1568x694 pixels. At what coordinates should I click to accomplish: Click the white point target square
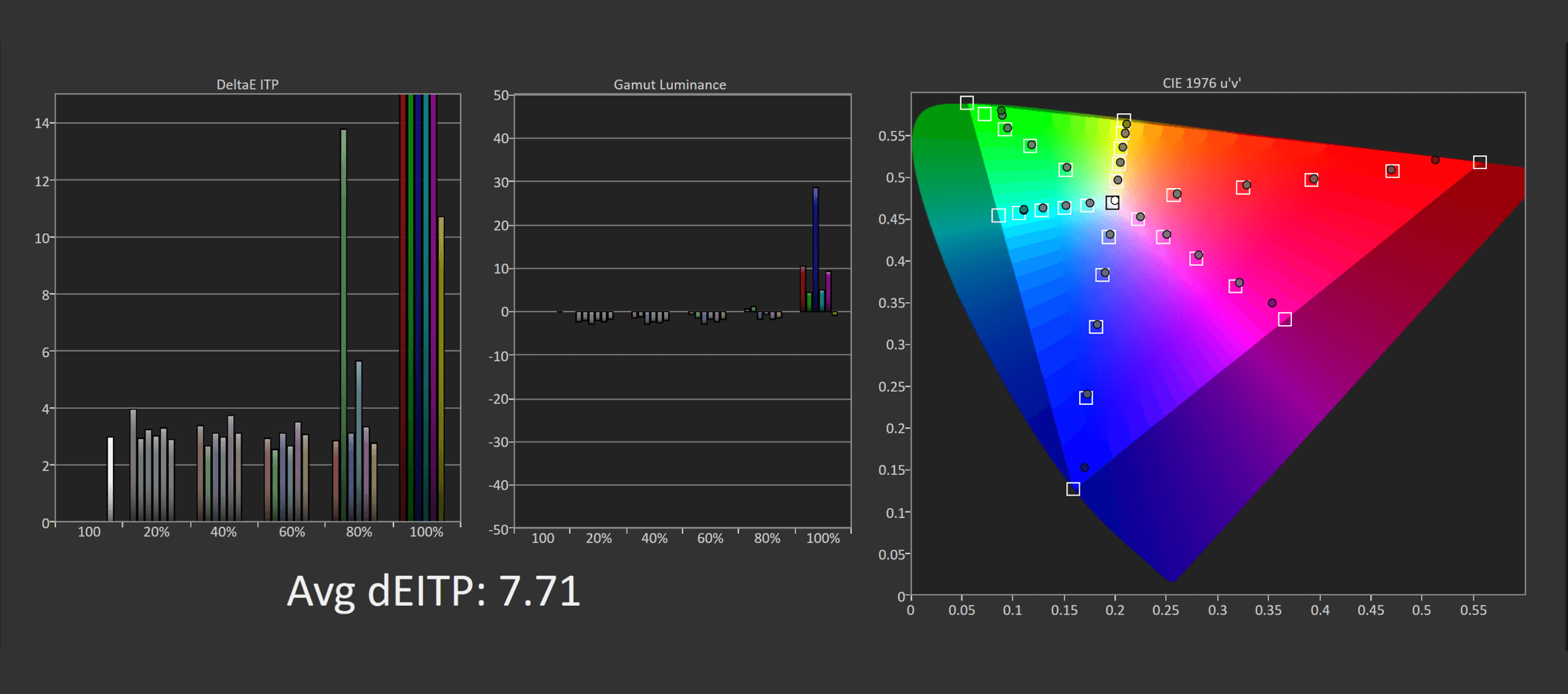pyautogui.click(x=1112, y=202)
